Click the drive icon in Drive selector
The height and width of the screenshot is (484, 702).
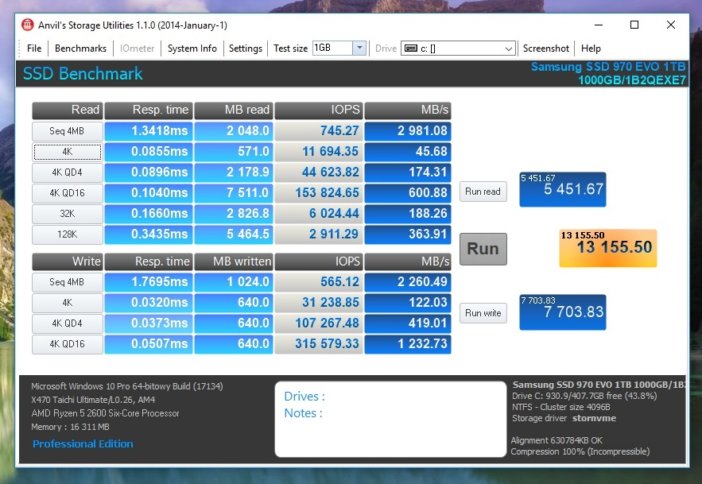(411, 48)
